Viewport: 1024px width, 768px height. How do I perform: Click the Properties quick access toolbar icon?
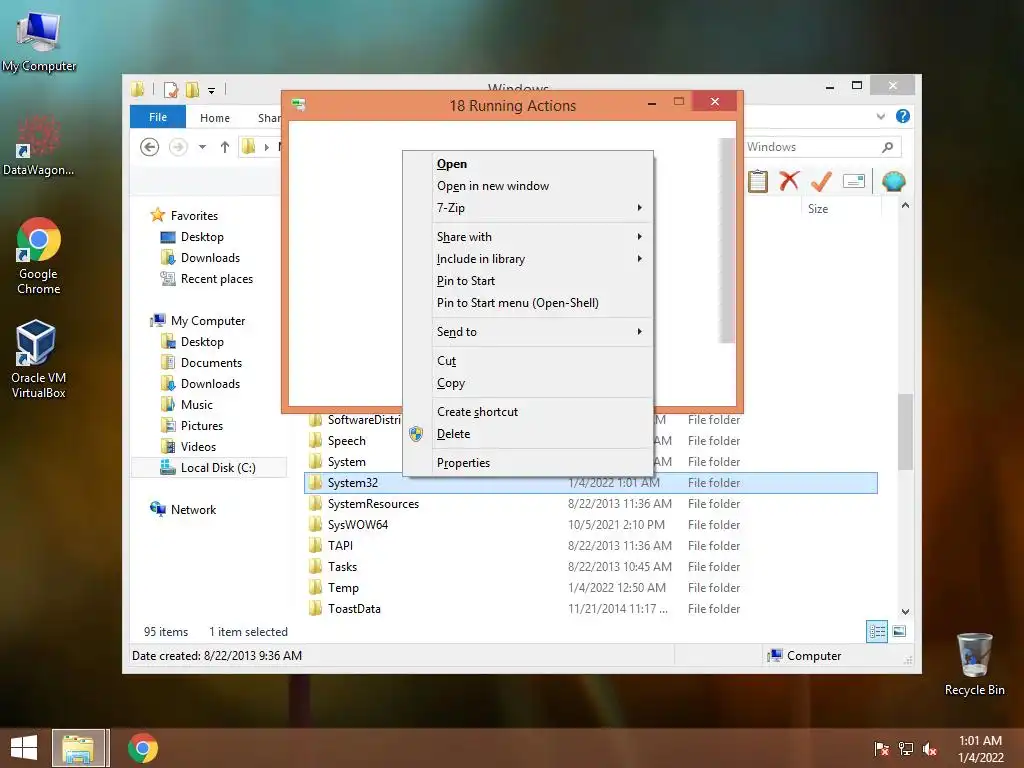[x=171, y=89]
